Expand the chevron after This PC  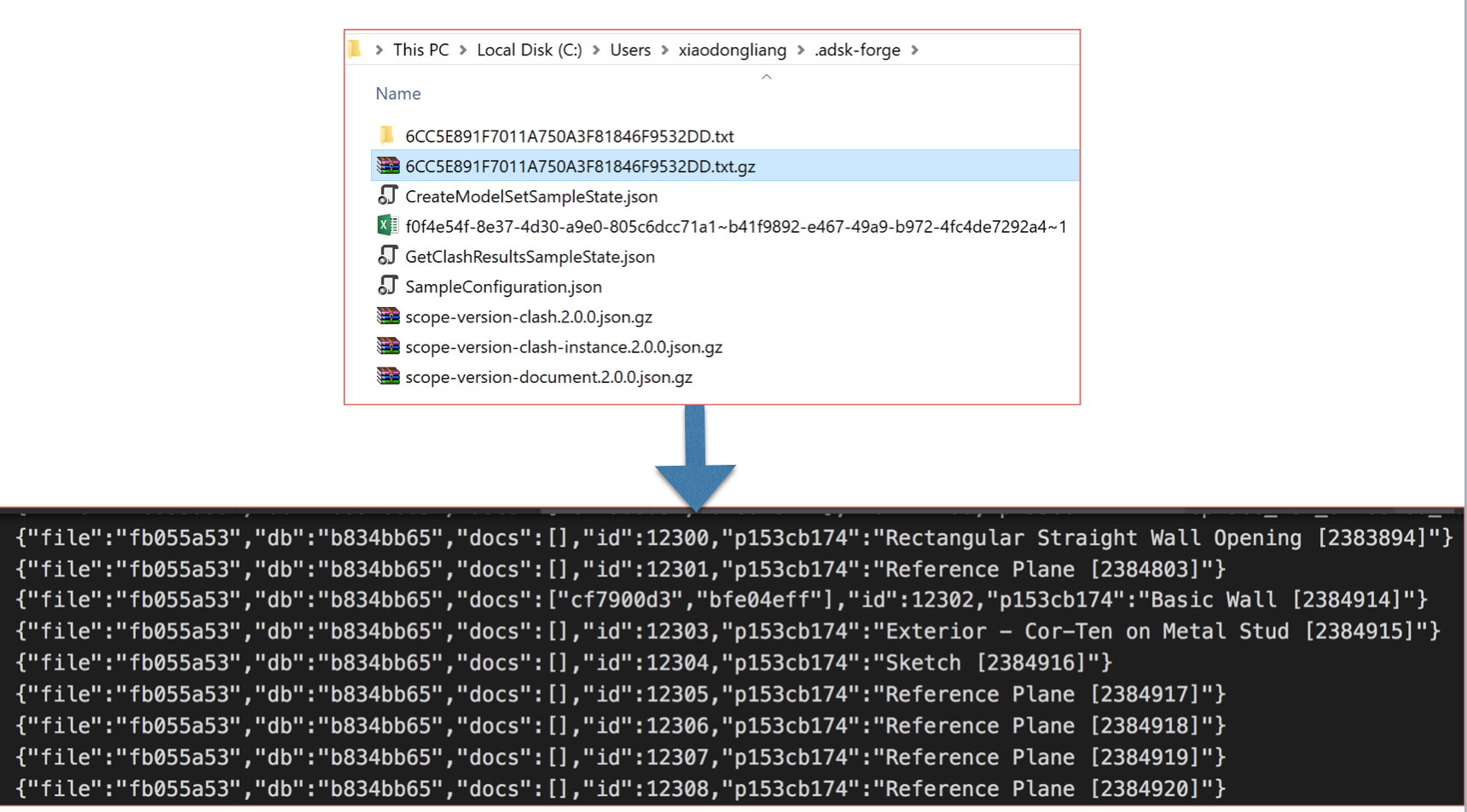point(462,49)
